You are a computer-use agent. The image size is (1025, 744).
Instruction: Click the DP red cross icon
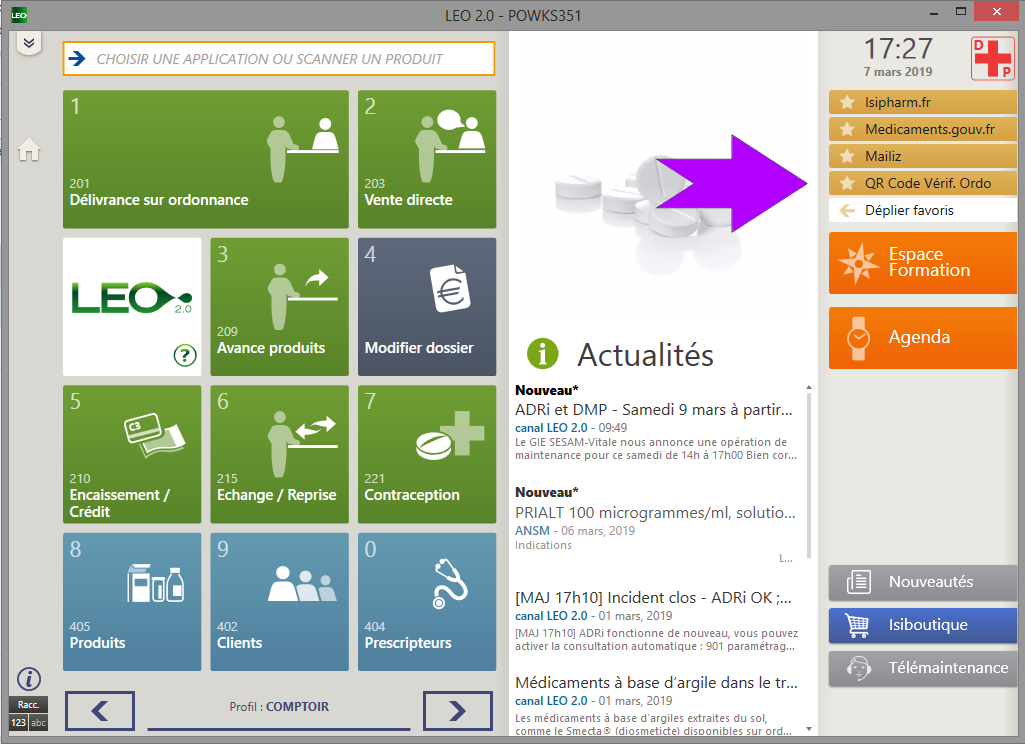992,58
